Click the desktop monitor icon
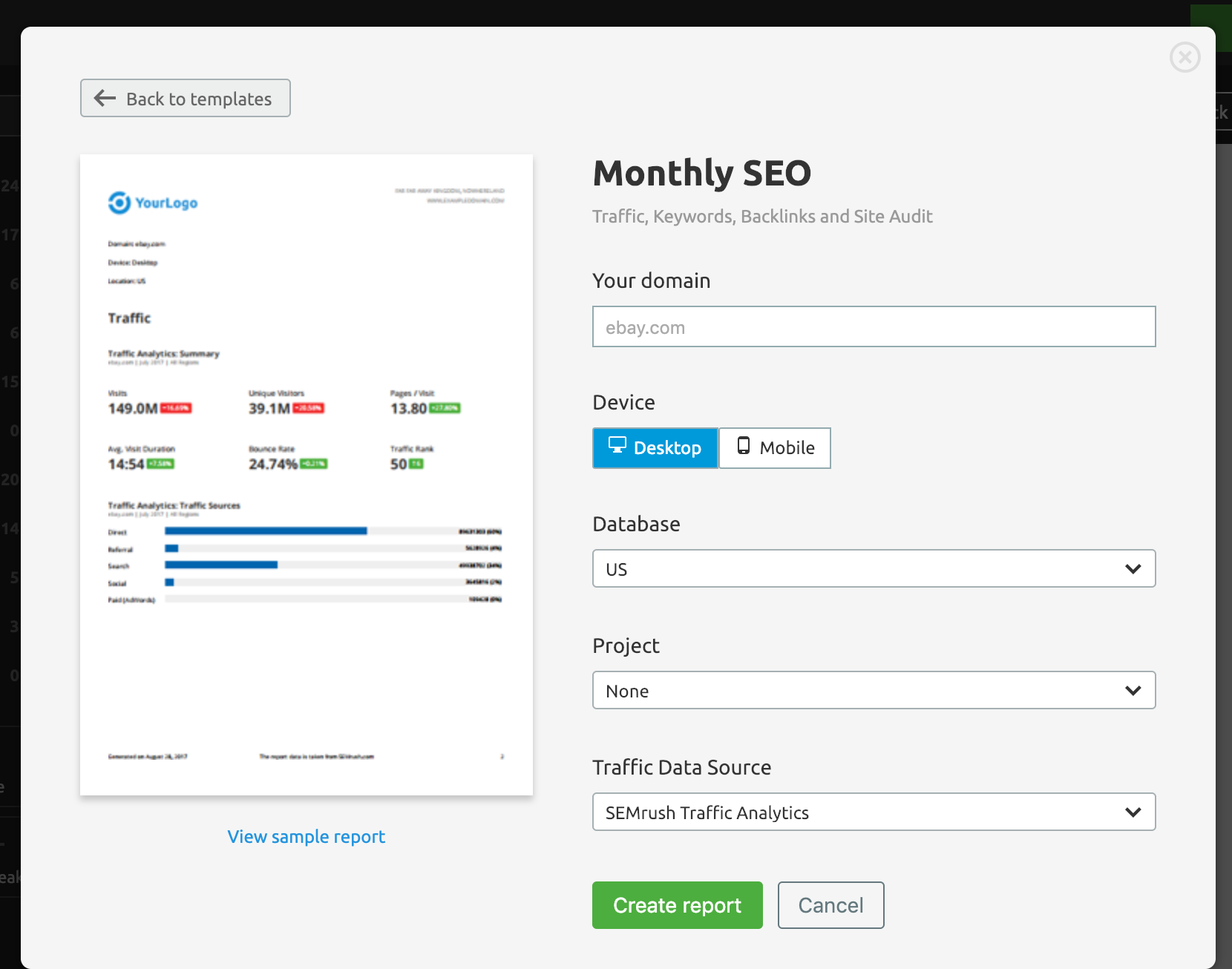Image resolution: width=1232 pixels, height=969 pixels. click(x=617, y=445)
